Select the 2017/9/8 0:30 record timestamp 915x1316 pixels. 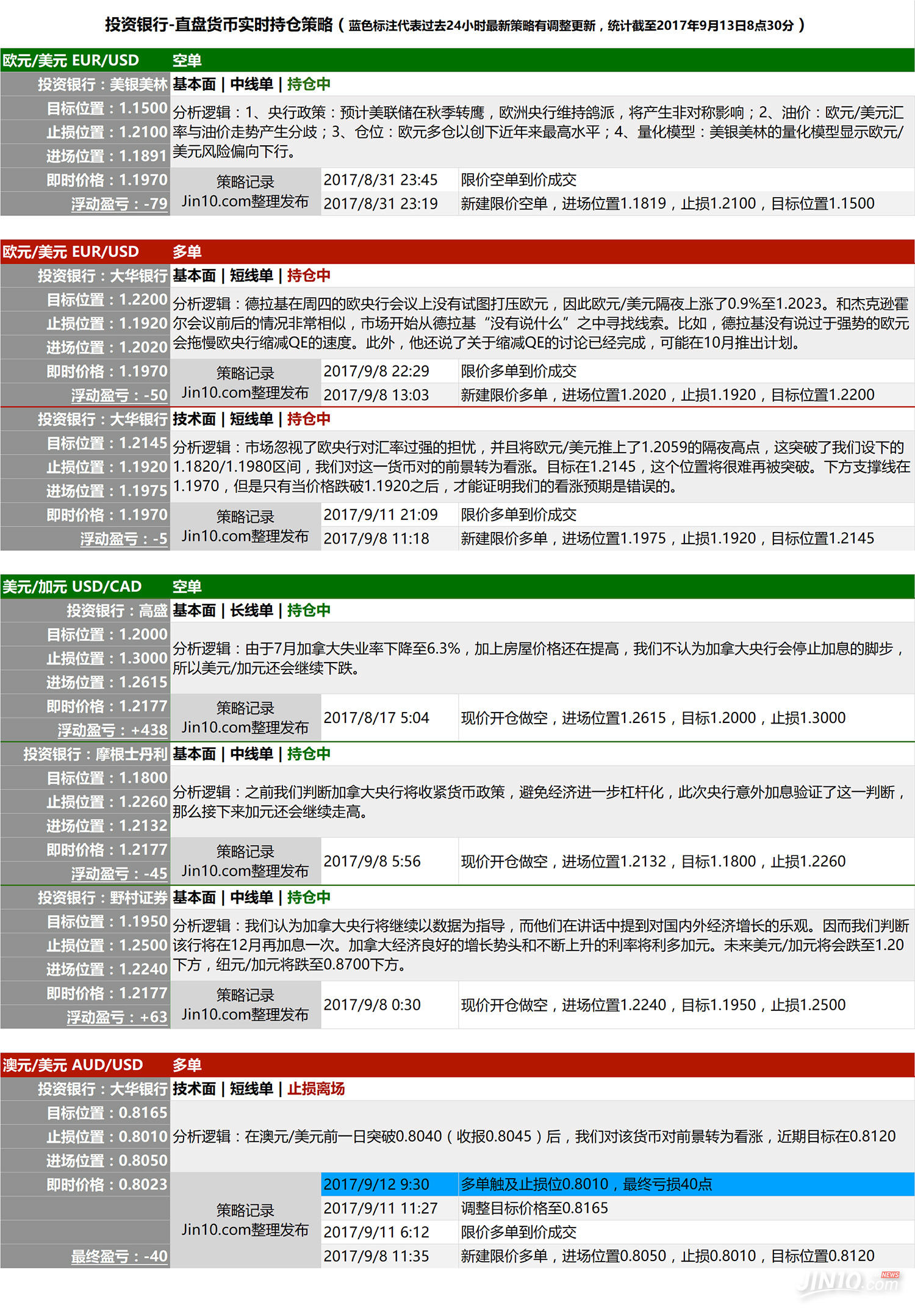372,1005
